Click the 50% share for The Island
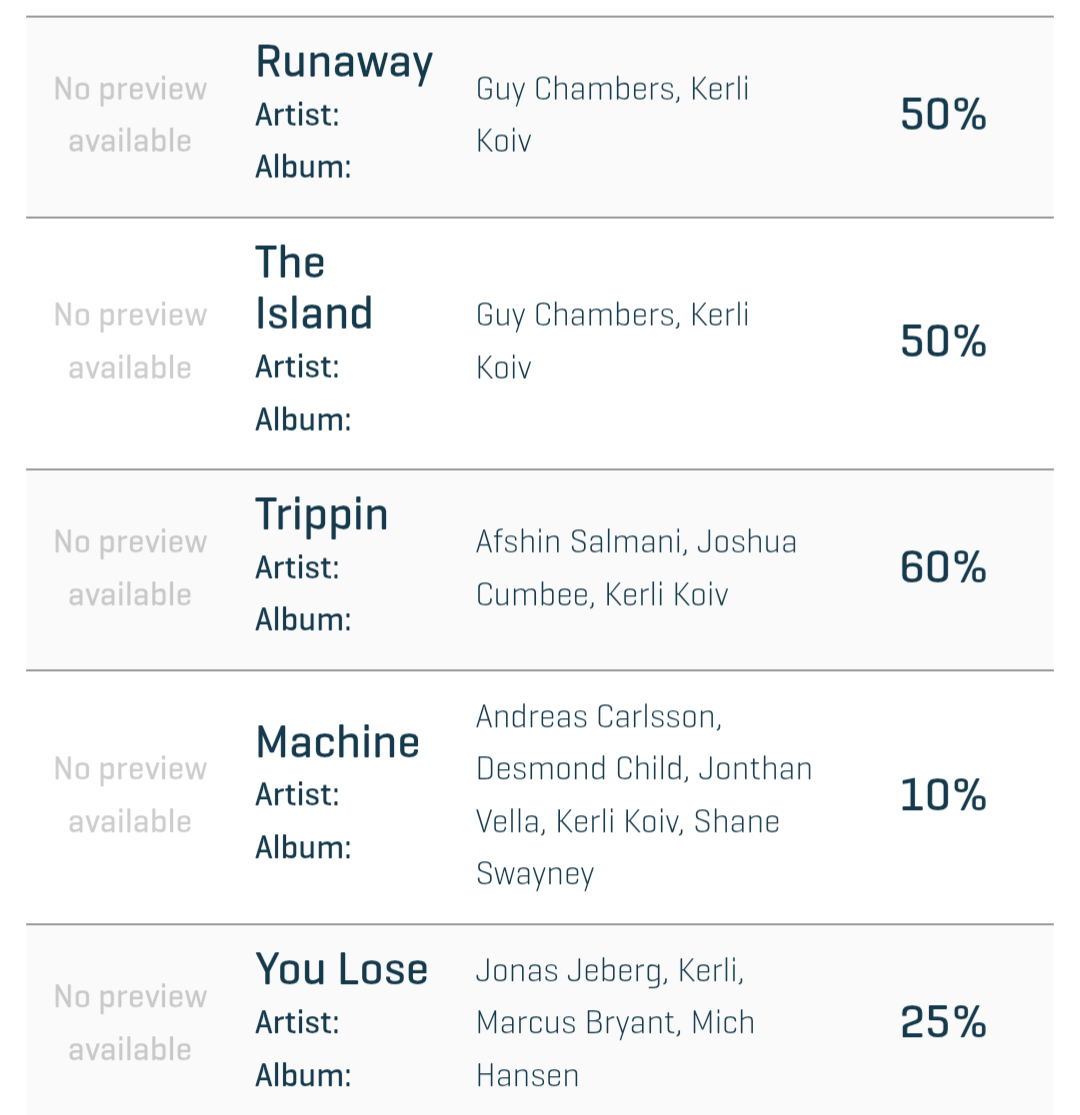 943,342
